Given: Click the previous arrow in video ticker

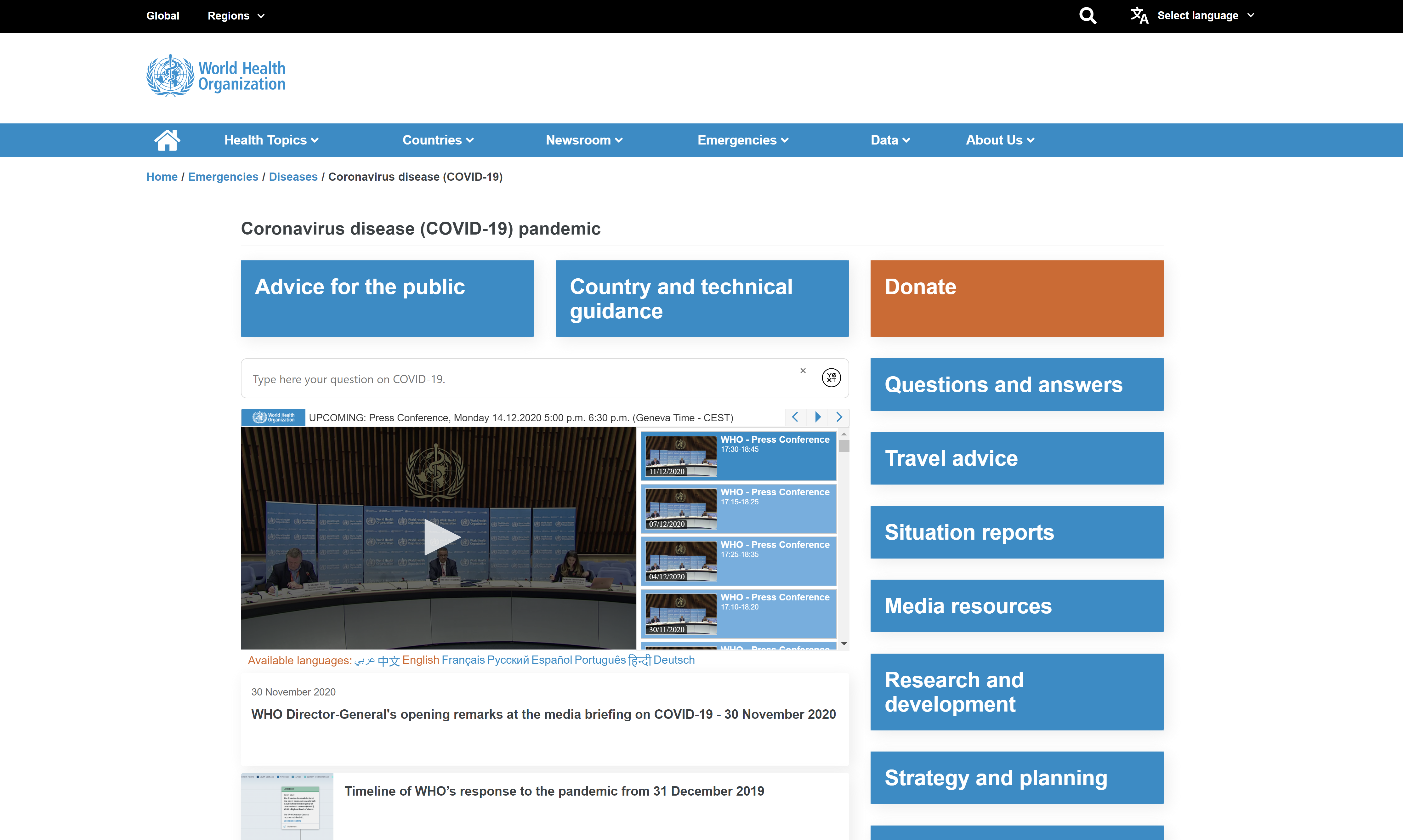Looking at the screenshot, I should point(795,417).
